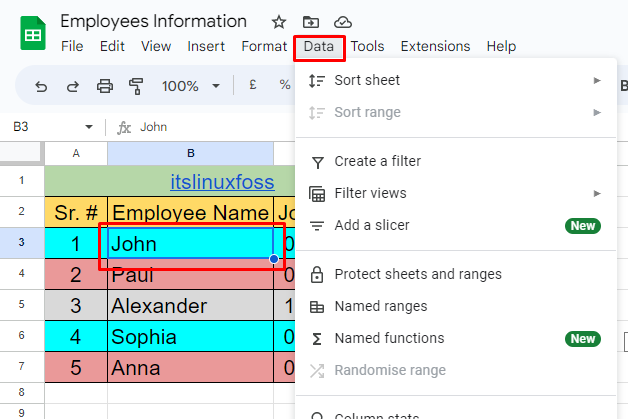Select the cell with serial number 4
Screen dimensions: 628x419
[x=76, y=336]
